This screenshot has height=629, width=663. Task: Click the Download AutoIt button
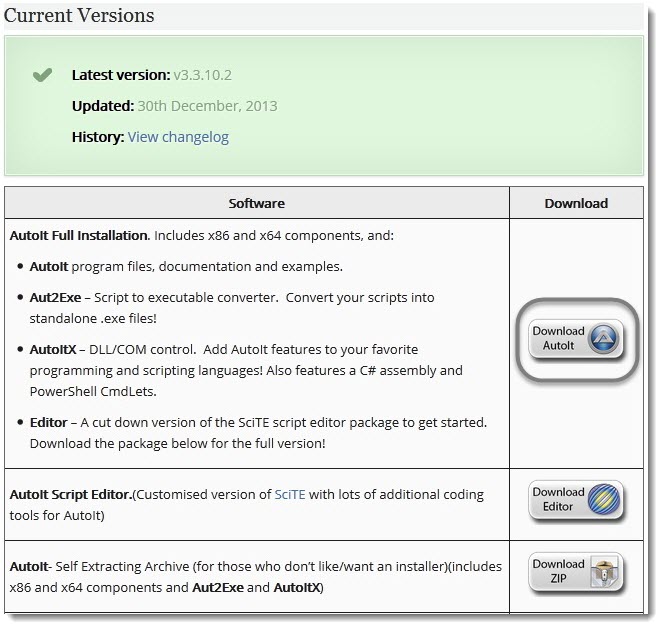coord(576,339)
